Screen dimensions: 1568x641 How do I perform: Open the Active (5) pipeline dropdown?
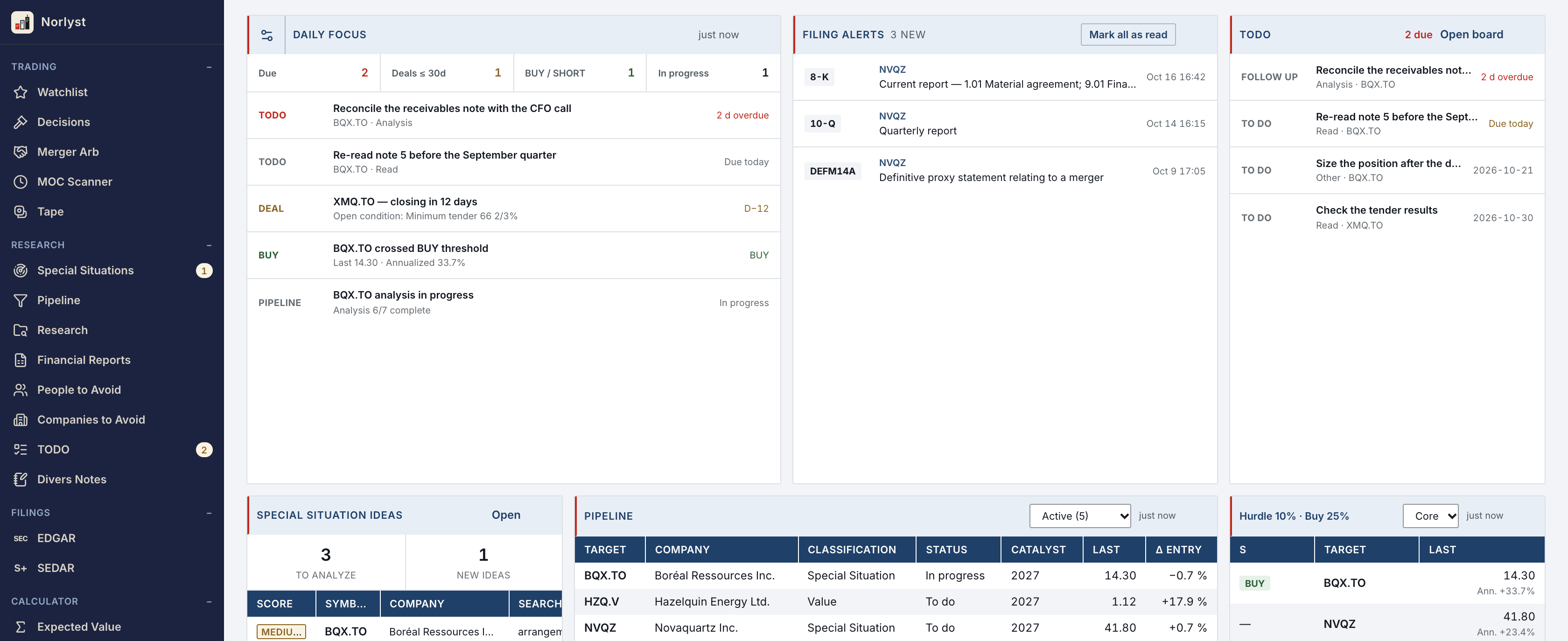[x=1080, y=516]
